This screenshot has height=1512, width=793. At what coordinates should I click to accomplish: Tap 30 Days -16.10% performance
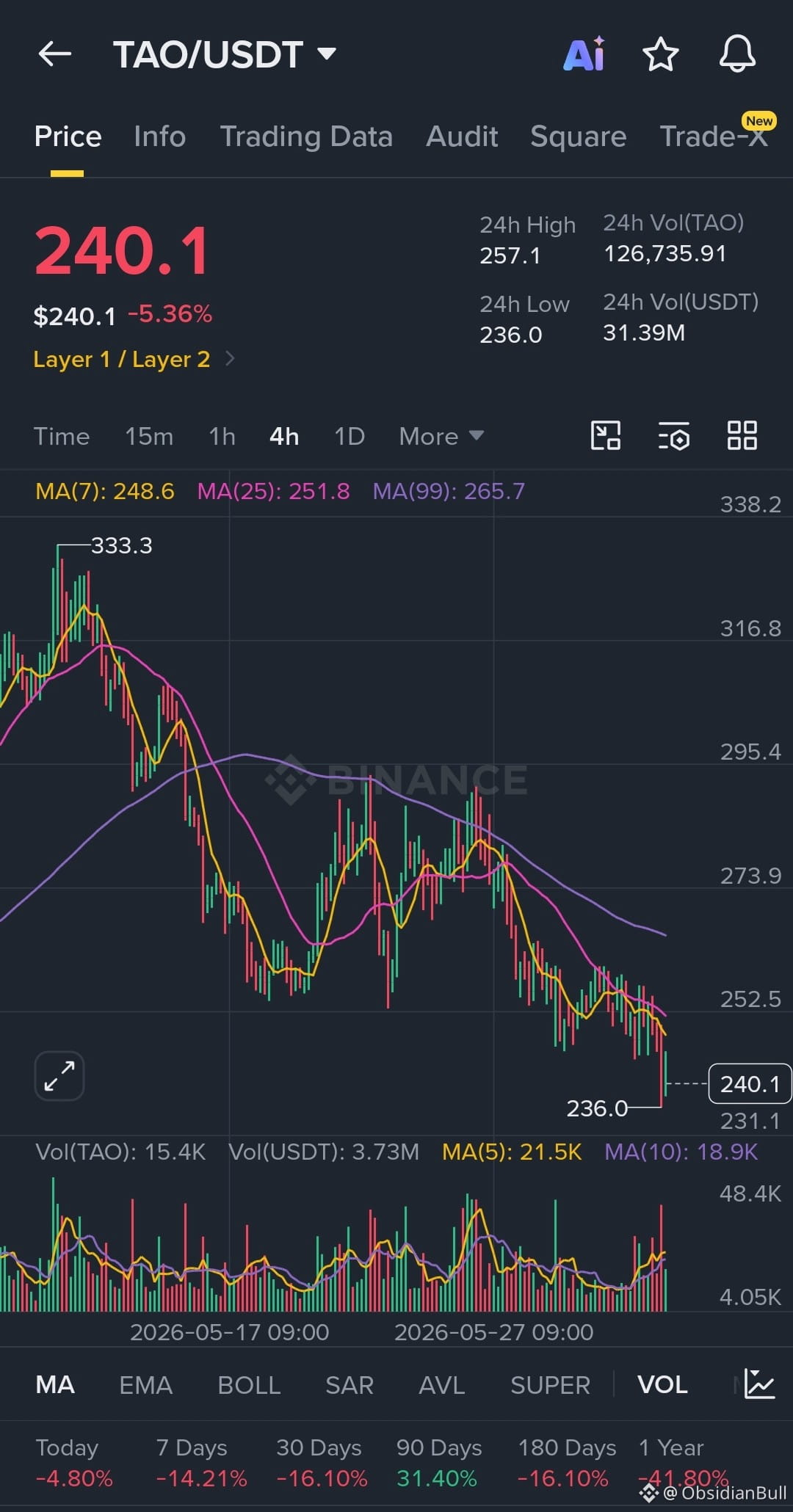pos(322,1463)
